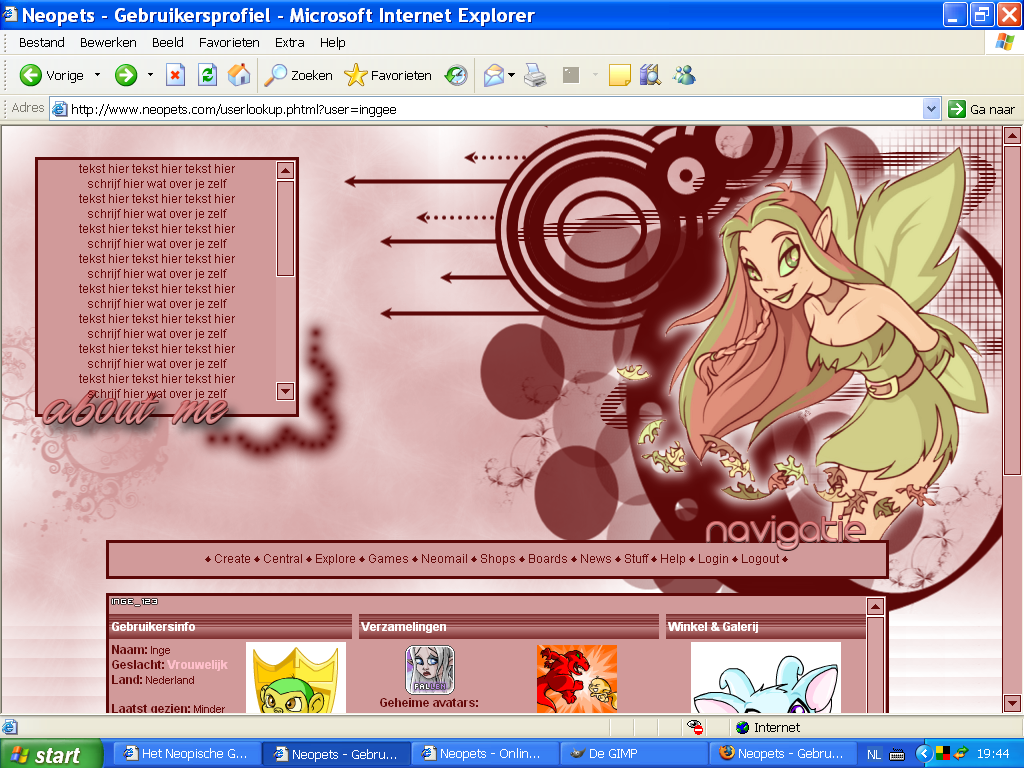This screenshot has width=1024, height=768.
Task: Print the page using the printer icon
Action: (x=536, y=75)
